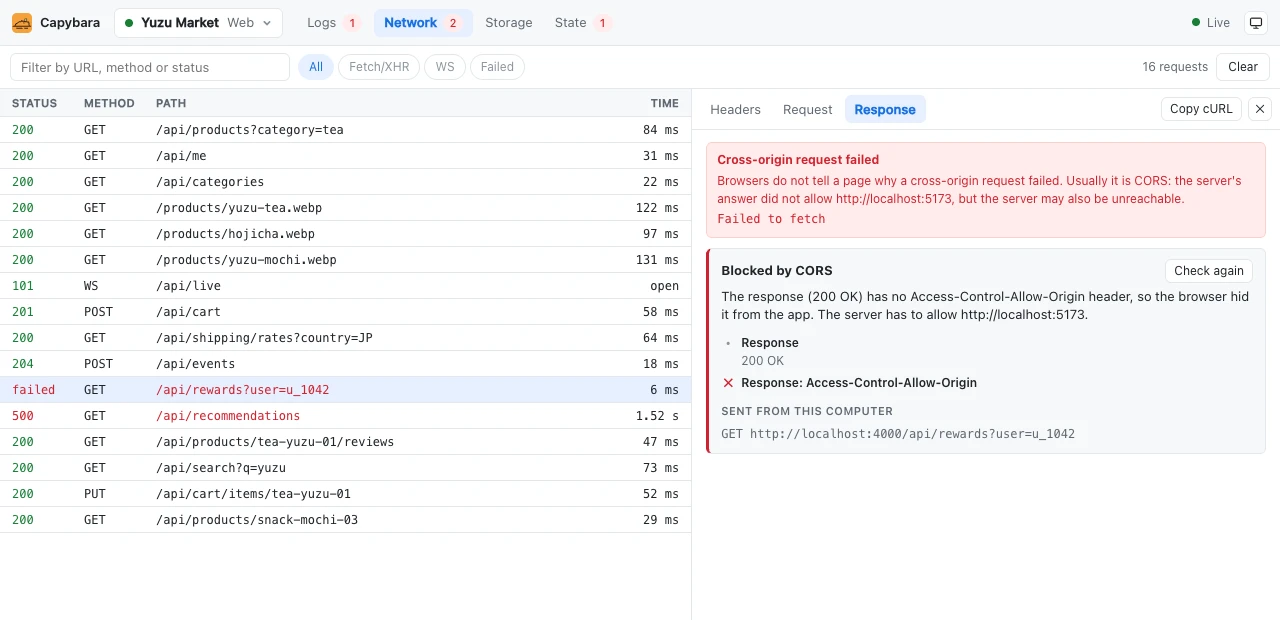1280x620 pixels.
Task: Select the PUT /api/cart/items/tea-yuzu-01 row
Action: point(345,494)
